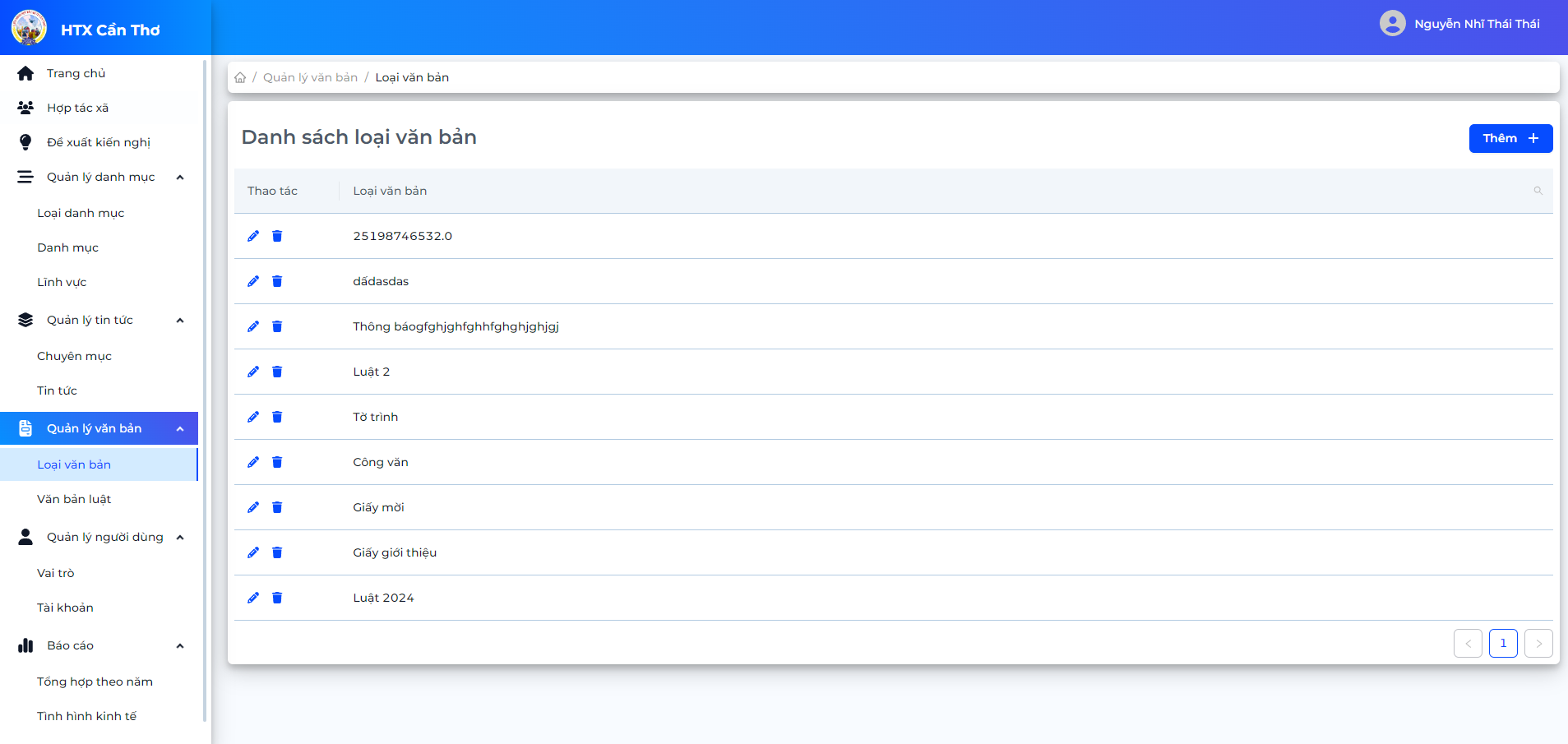Click the trash icon for 'Giấy mời'
Image resolution: width=1568 pixels, height=744 pixels.
(277, 507)
